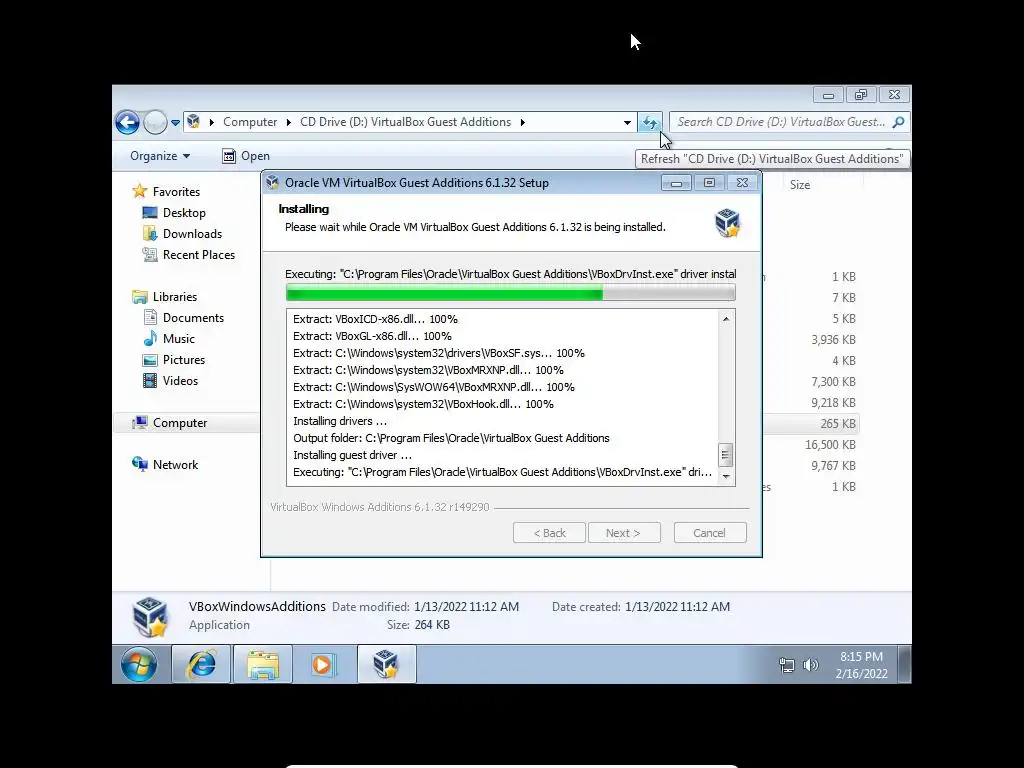Click the VirtualBox setup taskbar button
The height and width of the screenshot is (768, 1024).
(386, 665)
